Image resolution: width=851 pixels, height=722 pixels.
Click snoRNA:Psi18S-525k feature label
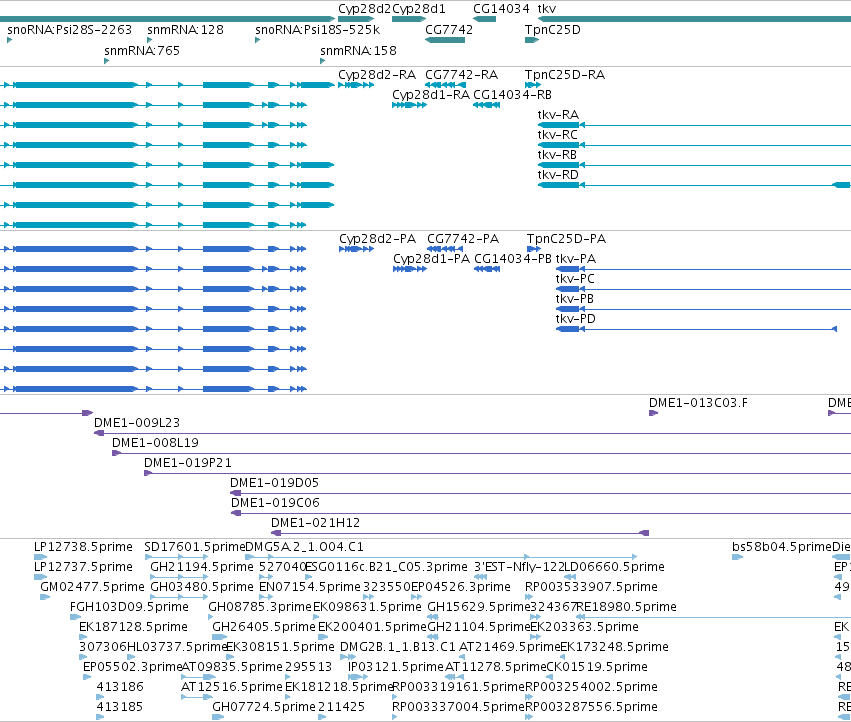(317, 29)
